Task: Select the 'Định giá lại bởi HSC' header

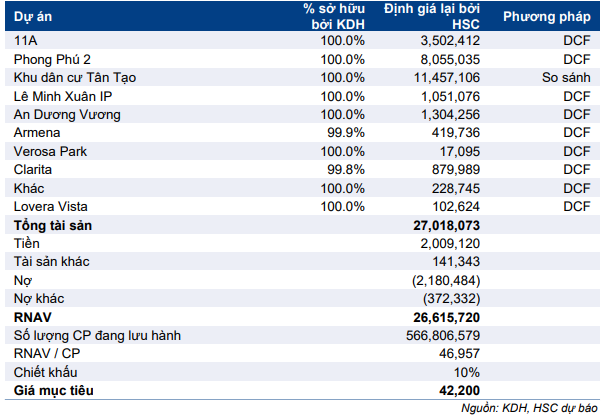Action: coord(431,17)
